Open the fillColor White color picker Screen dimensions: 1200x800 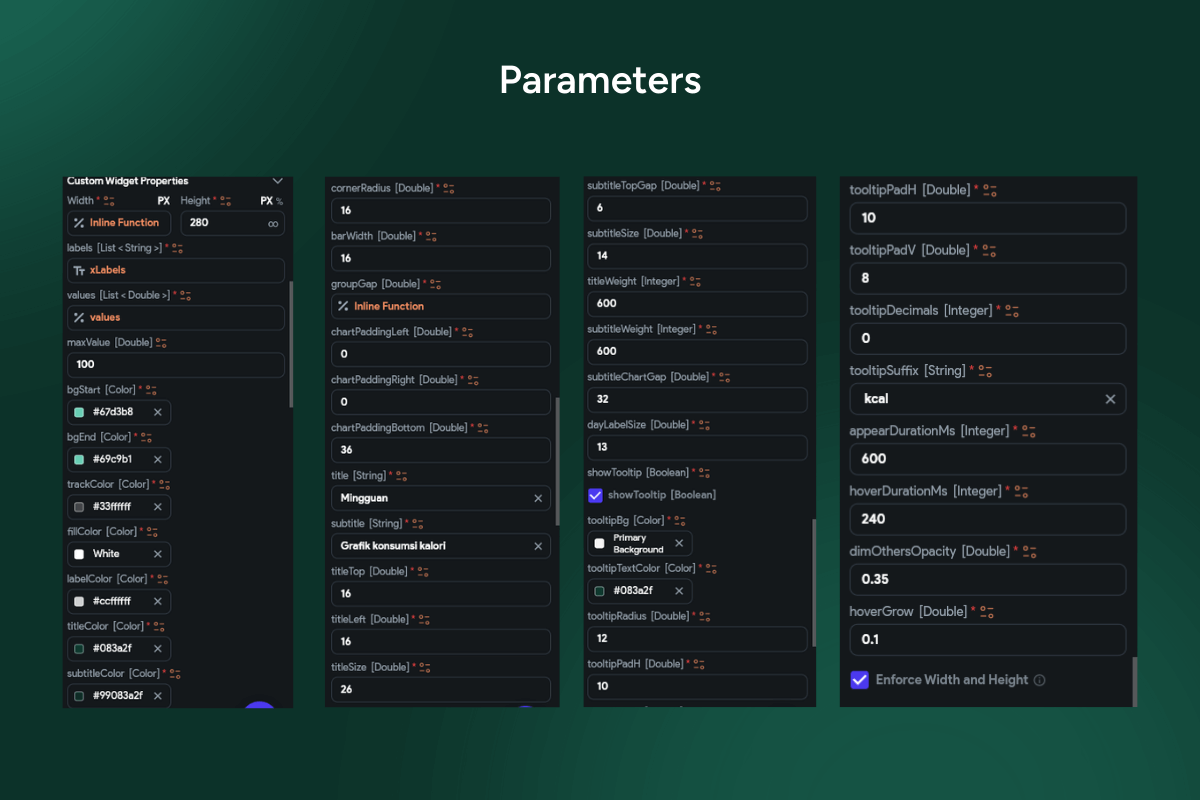79,554
